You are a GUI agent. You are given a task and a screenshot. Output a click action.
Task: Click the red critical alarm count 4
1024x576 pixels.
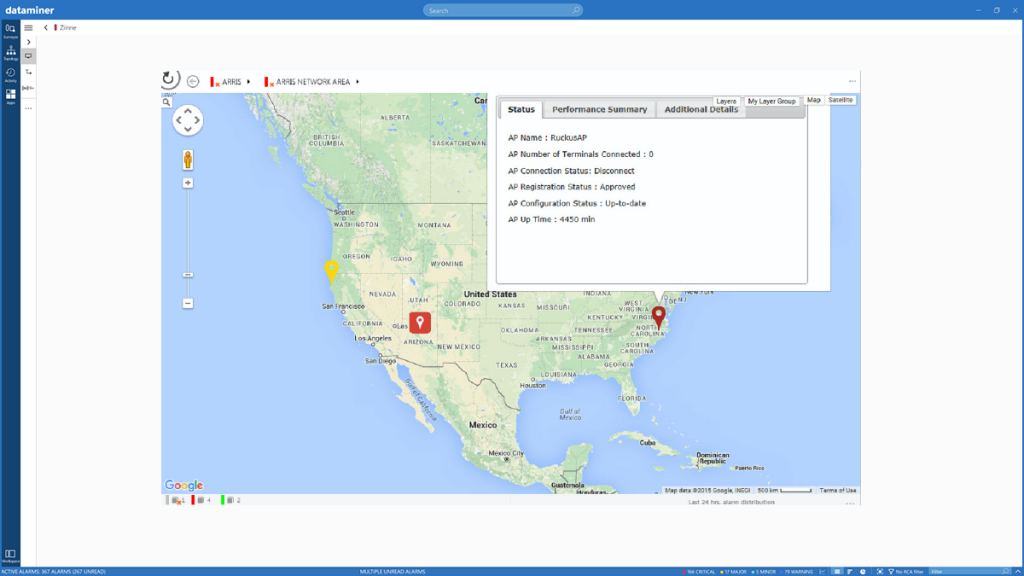pyautogui.click(x=201, y=500)
